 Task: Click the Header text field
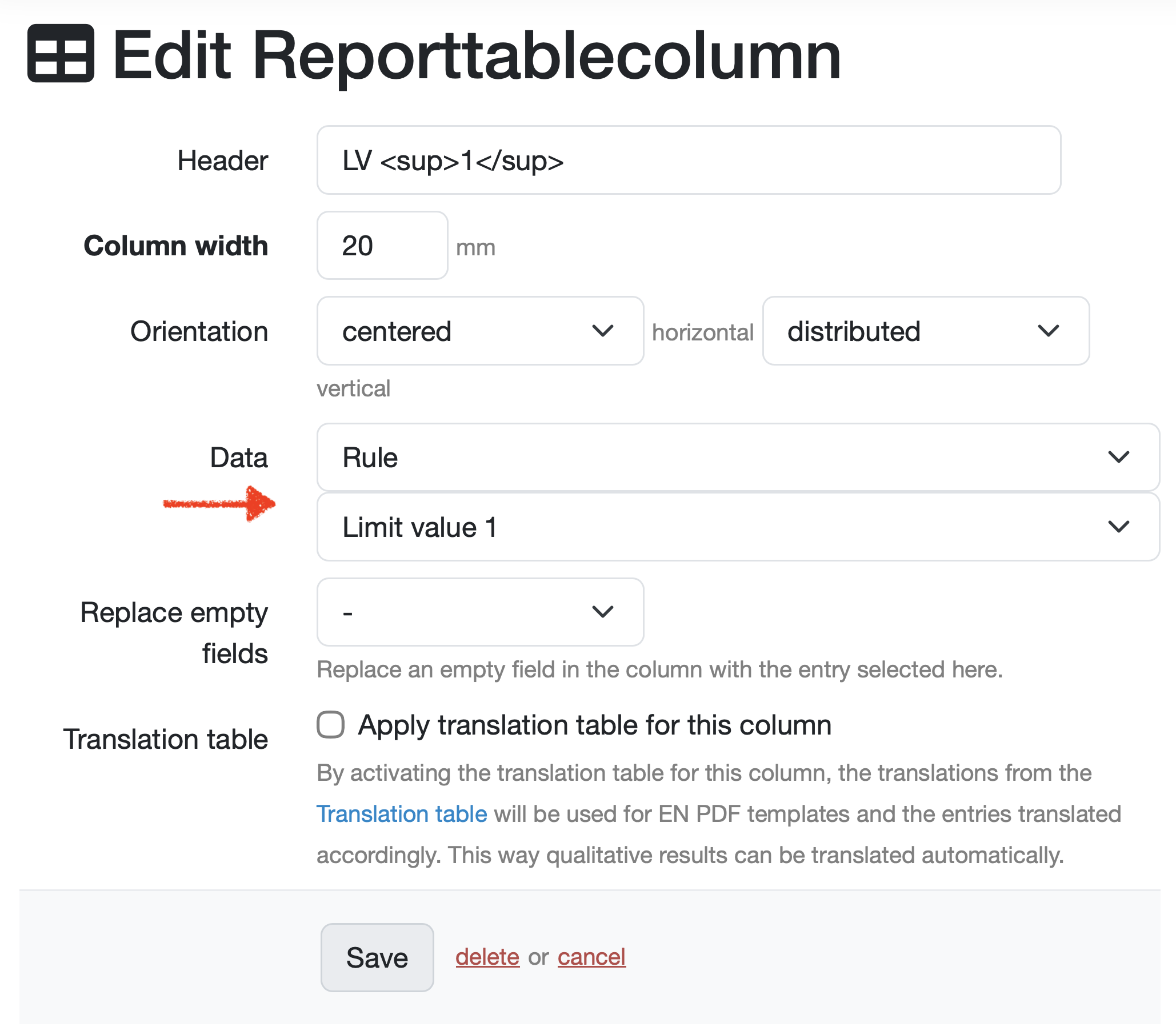point(688,161)
